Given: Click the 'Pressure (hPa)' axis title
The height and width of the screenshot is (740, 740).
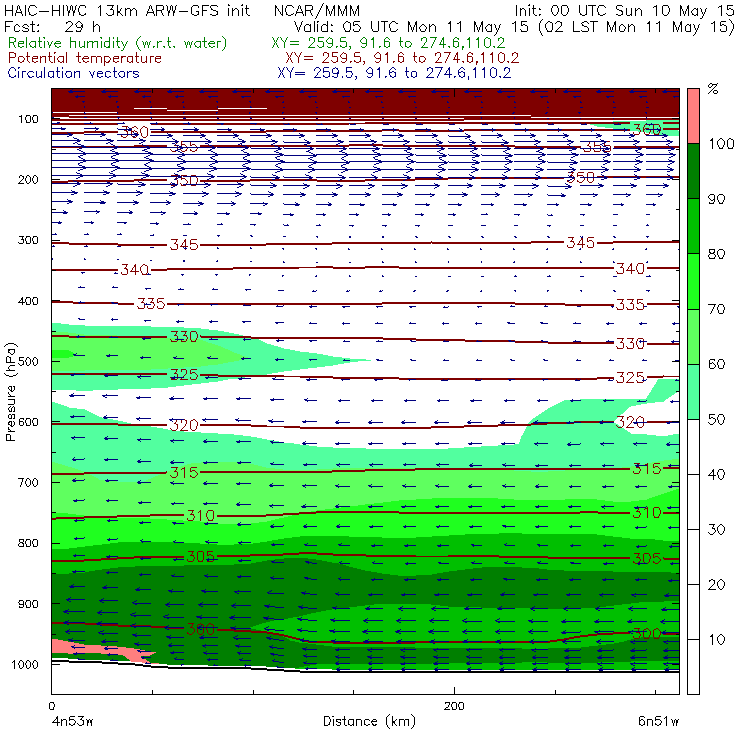Looking at the screenshot, I should (x=11, y=392).
